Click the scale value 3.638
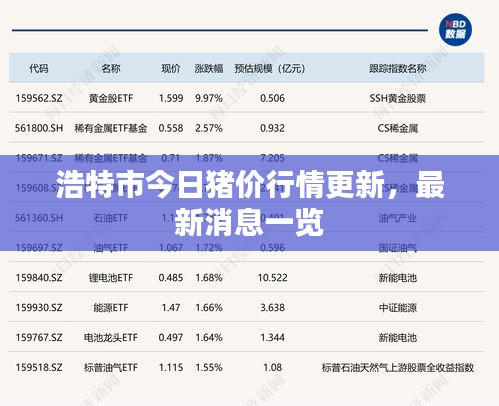 (x=272, y=308)
